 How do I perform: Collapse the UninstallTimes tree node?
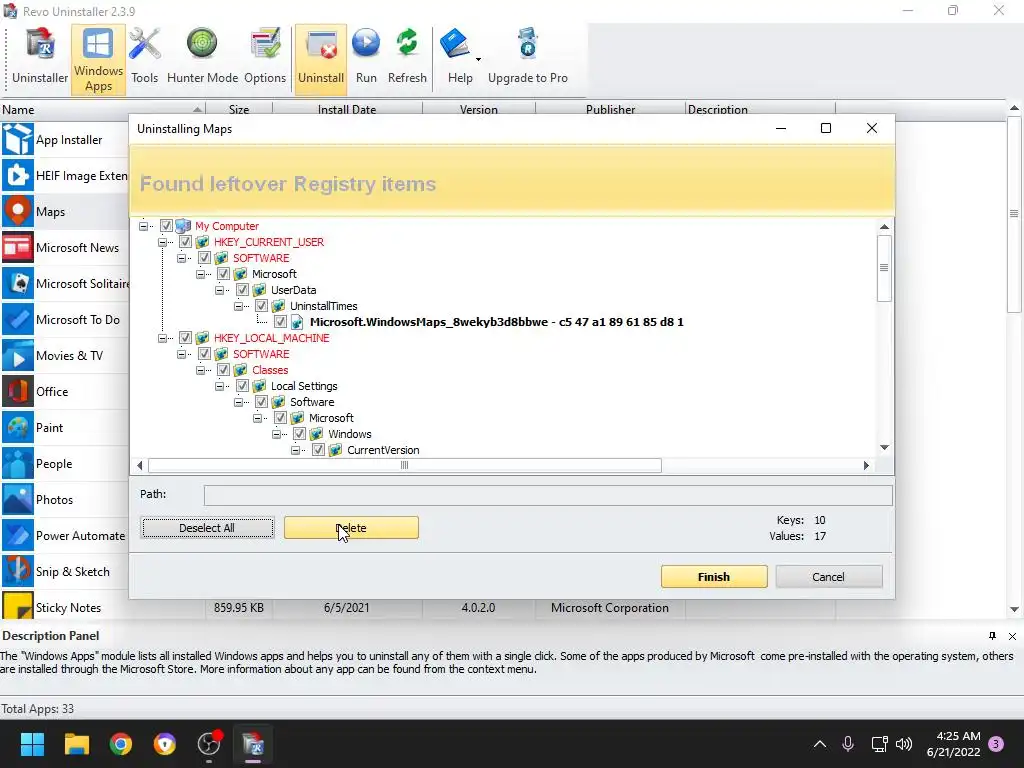tap(238, 306)
